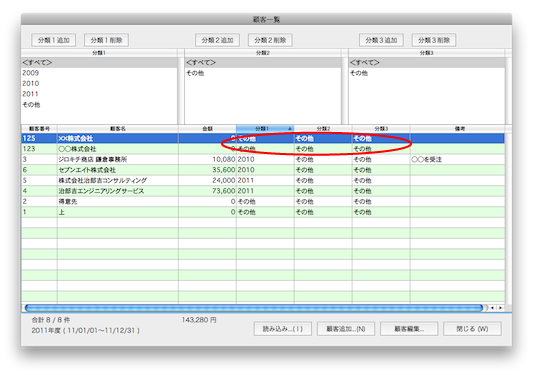Select ジロキチ商店 鎌倉事務所 customer row
This screenshot has height=375, width=533.
(263, 159)
